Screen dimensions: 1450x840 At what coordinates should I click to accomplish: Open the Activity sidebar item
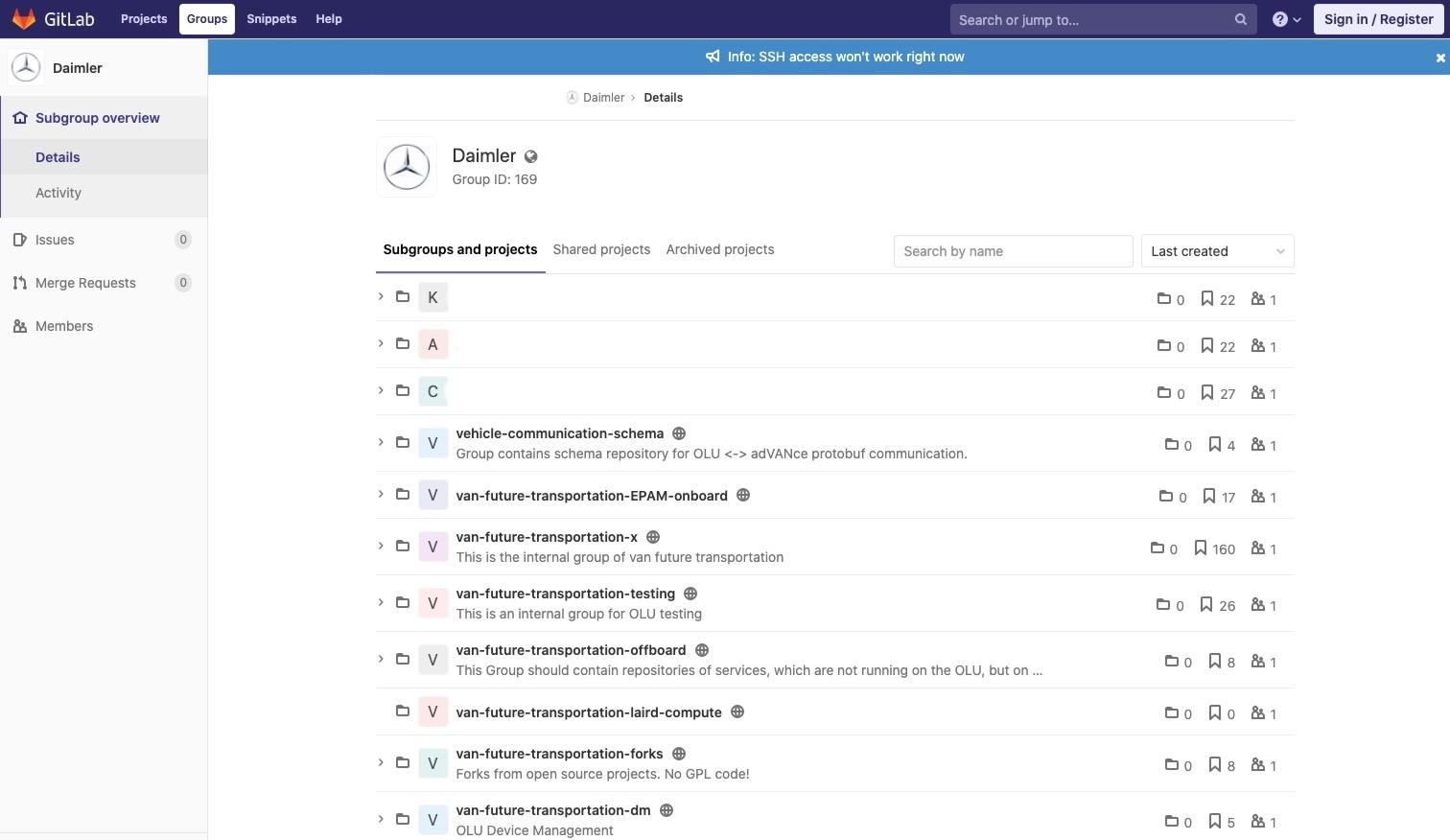click(105, 193)
